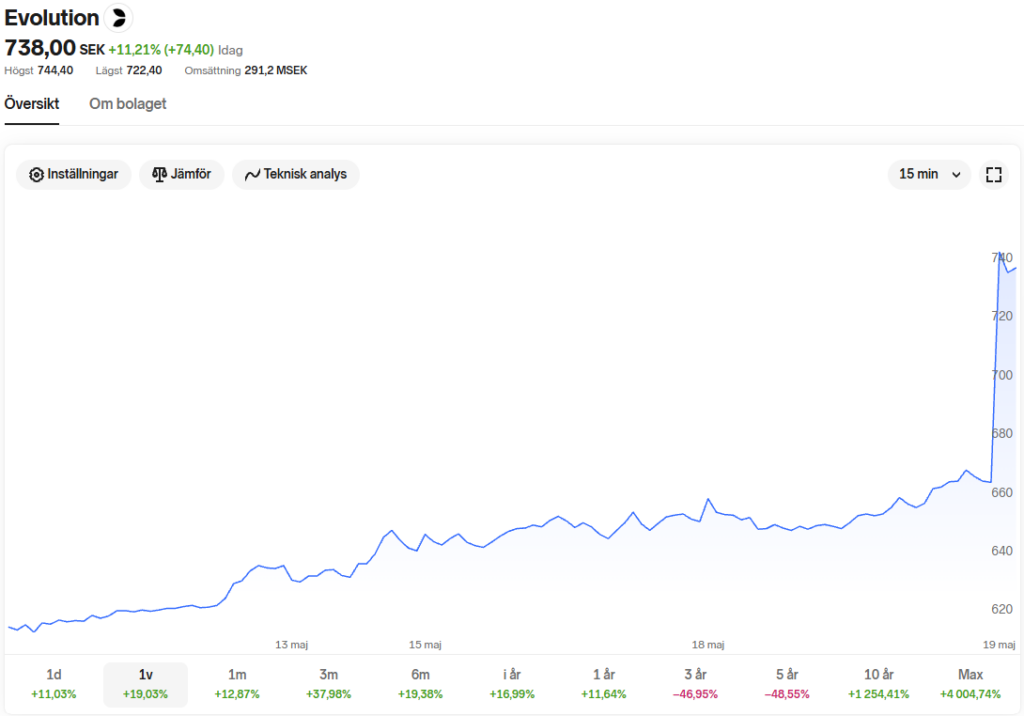Select the Max time range
Screen dimensions: 1024x716
pyautogui.click(x=970, y=684)
